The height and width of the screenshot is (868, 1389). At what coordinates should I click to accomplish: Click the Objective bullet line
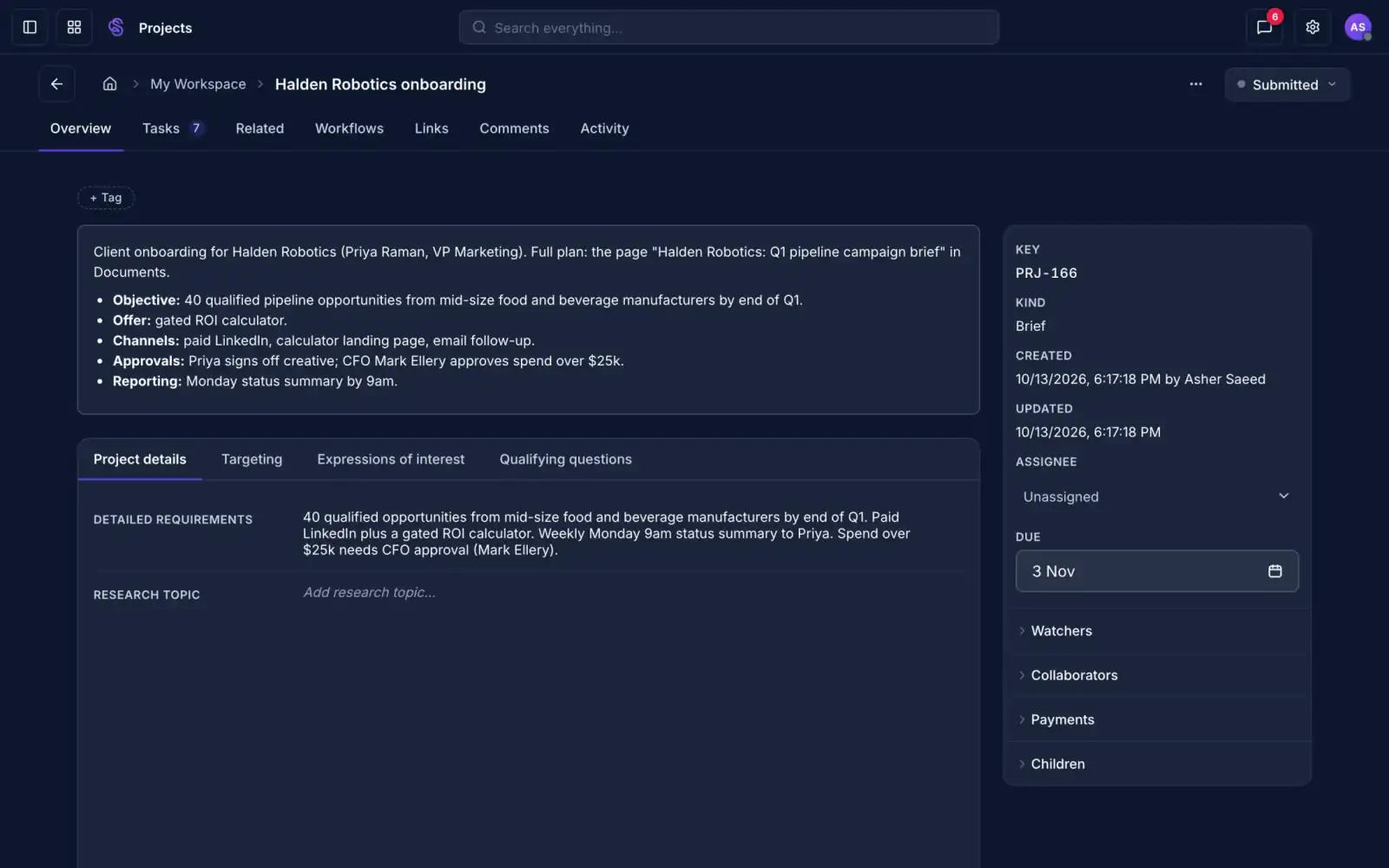(458, 300)
